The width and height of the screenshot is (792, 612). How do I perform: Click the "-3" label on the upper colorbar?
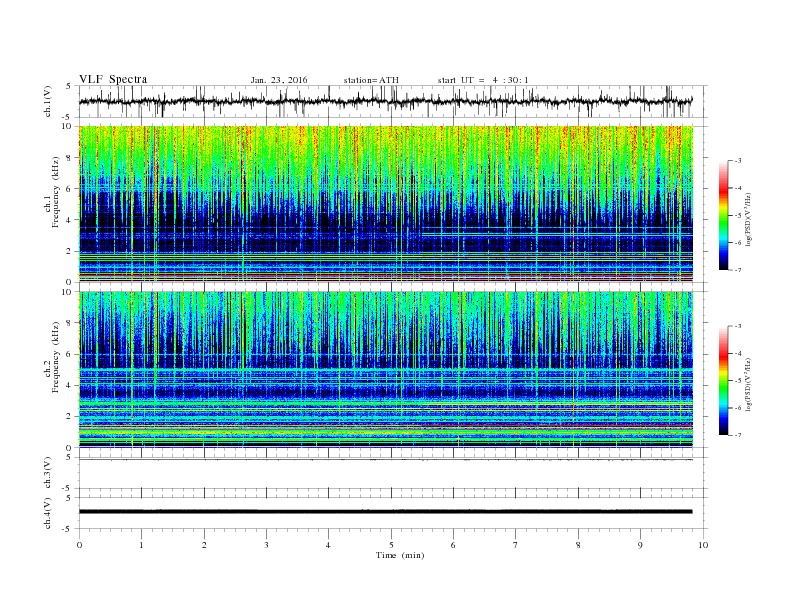[x=737, y=161]
